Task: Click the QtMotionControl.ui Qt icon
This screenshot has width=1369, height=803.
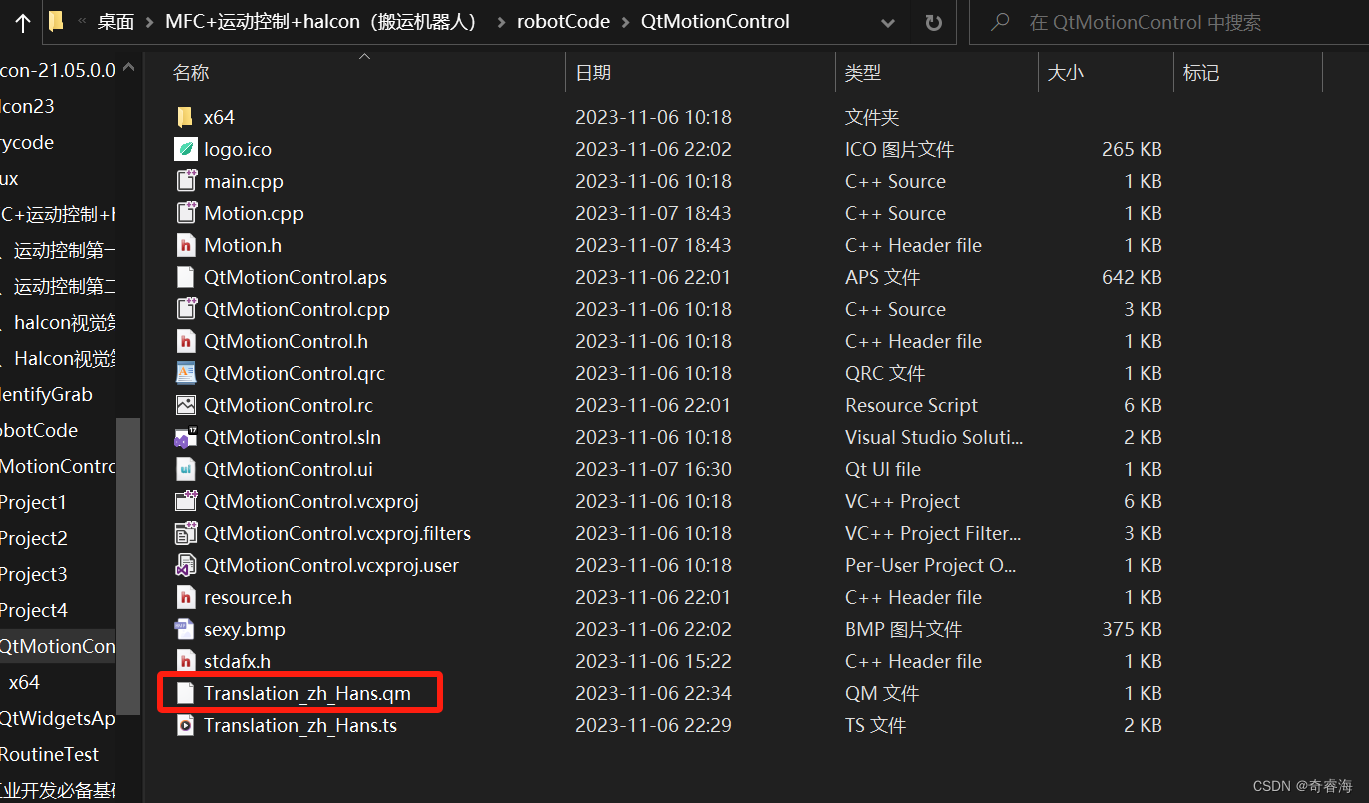Action: (x=185, y=469)
